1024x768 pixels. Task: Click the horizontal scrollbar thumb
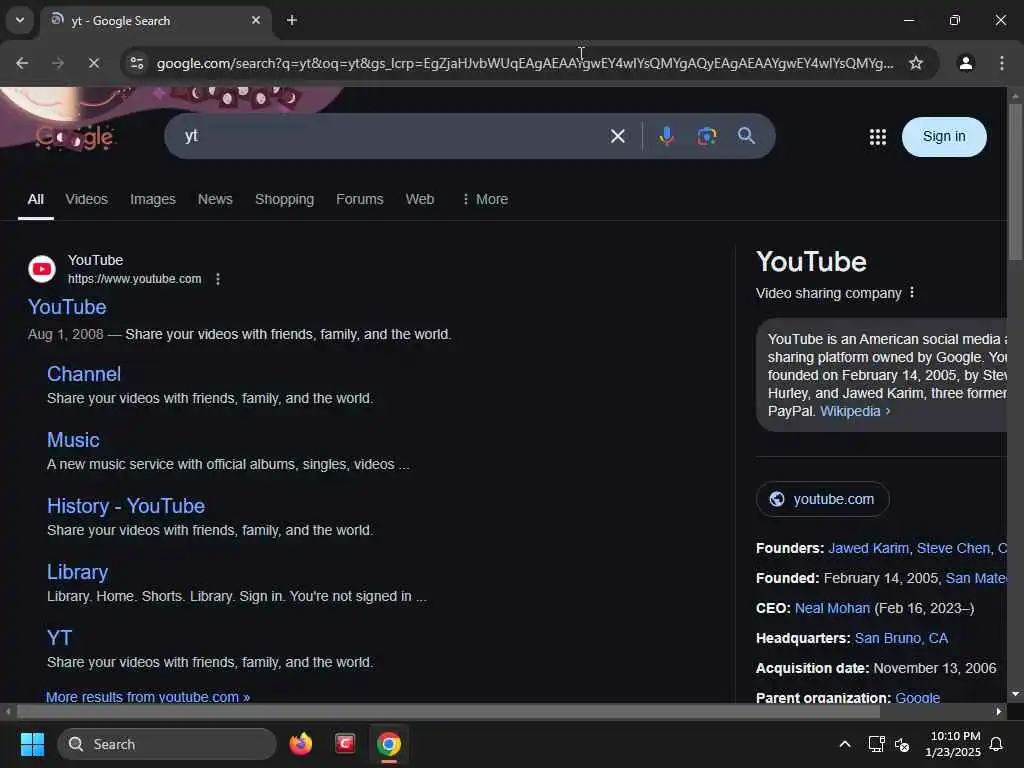448,712
